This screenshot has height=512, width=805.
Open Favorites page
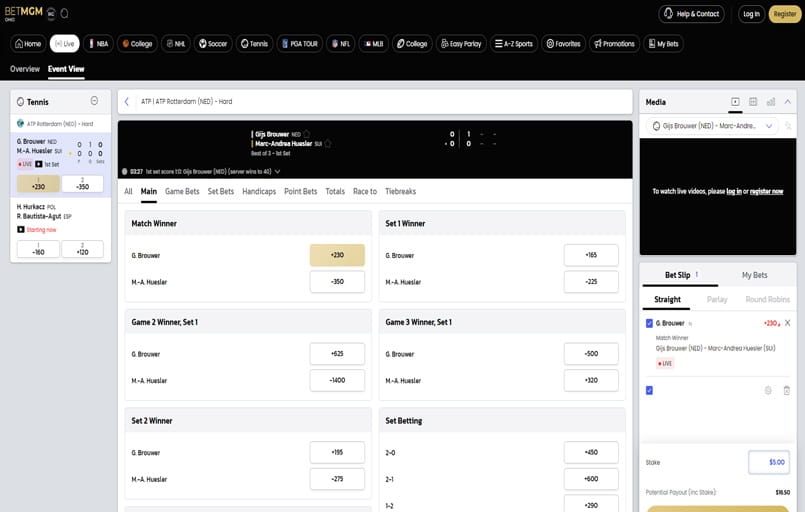(x=563, y=44)
